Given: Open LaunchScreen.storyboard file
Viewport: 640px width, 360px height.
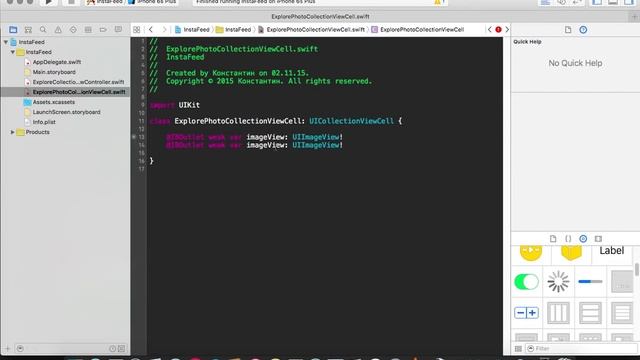Looking at the screenshot, I should 62,112.
